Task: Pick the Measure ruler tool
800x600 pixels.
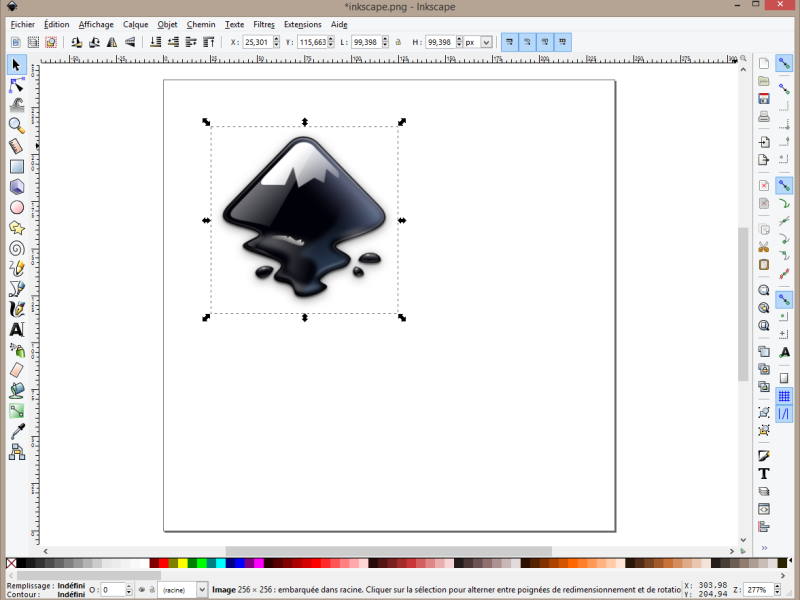Action: (x=17, y=146)
